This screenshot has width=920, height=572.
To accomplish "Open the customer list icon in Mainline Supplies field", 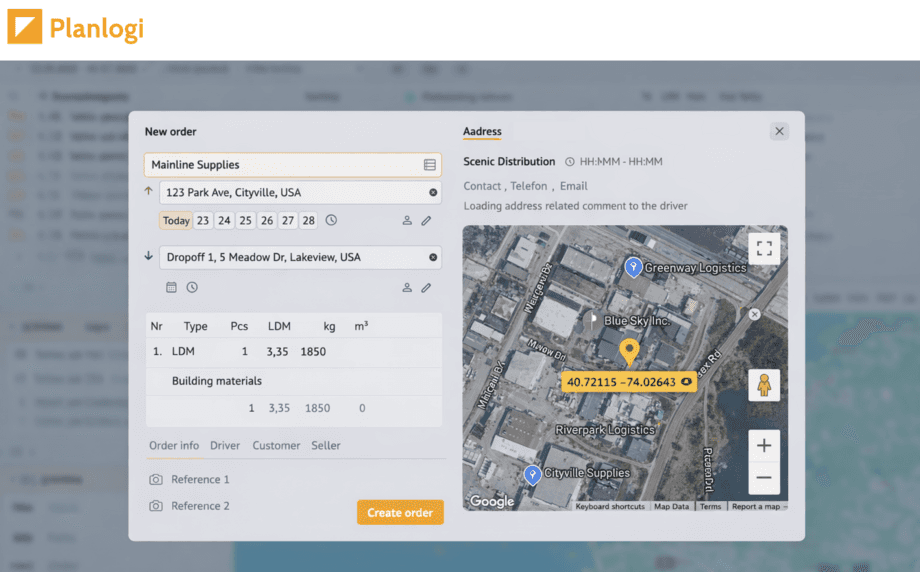I will [429, 165].
